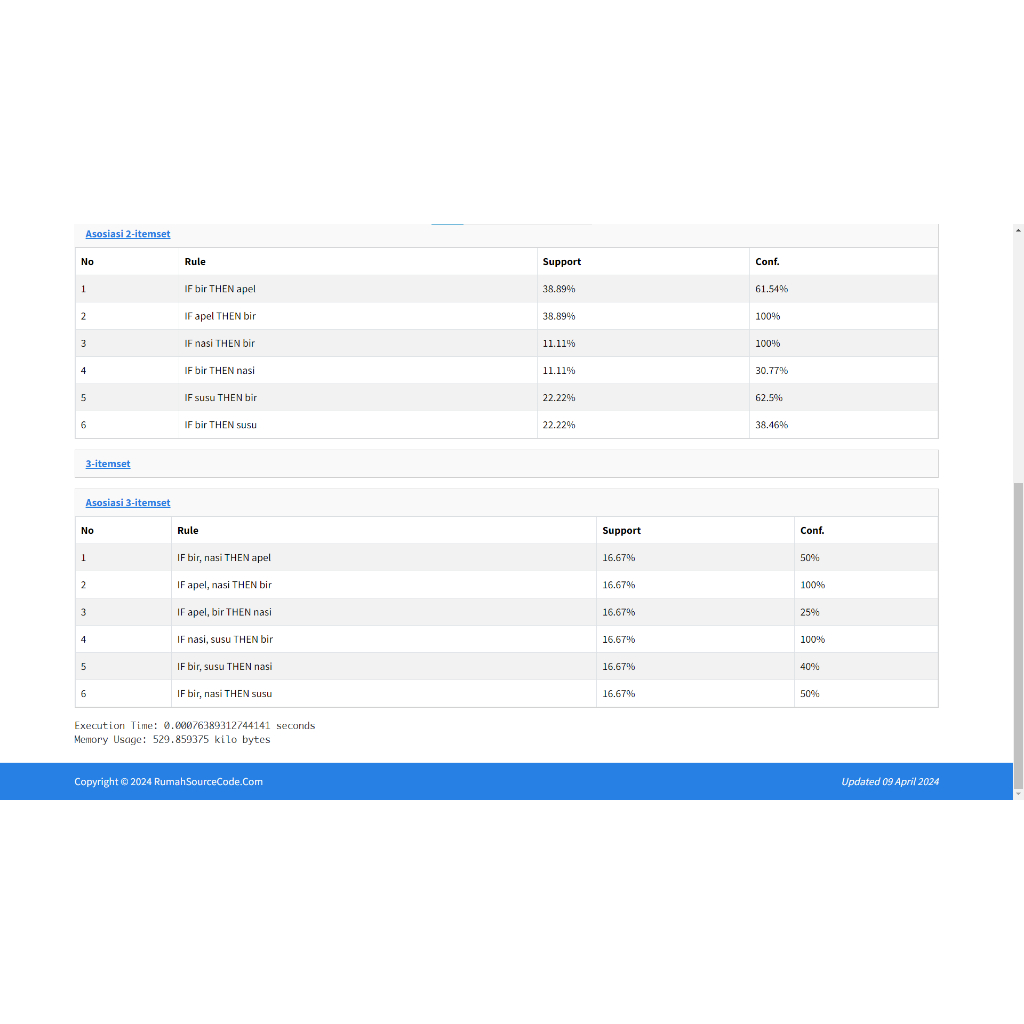Click the 'Updated 09 April 2024' footer text

coord(889,782)
